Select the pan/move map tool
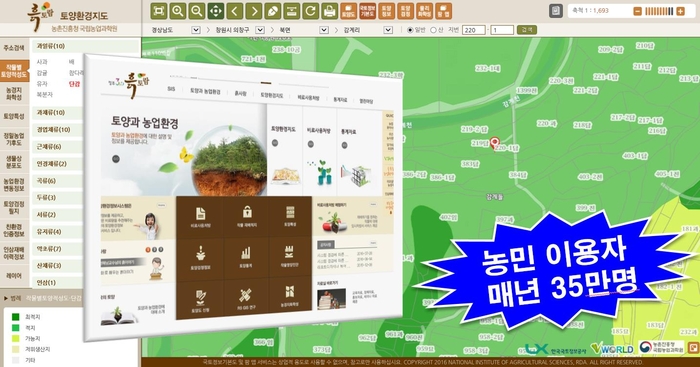 point(216,11)
